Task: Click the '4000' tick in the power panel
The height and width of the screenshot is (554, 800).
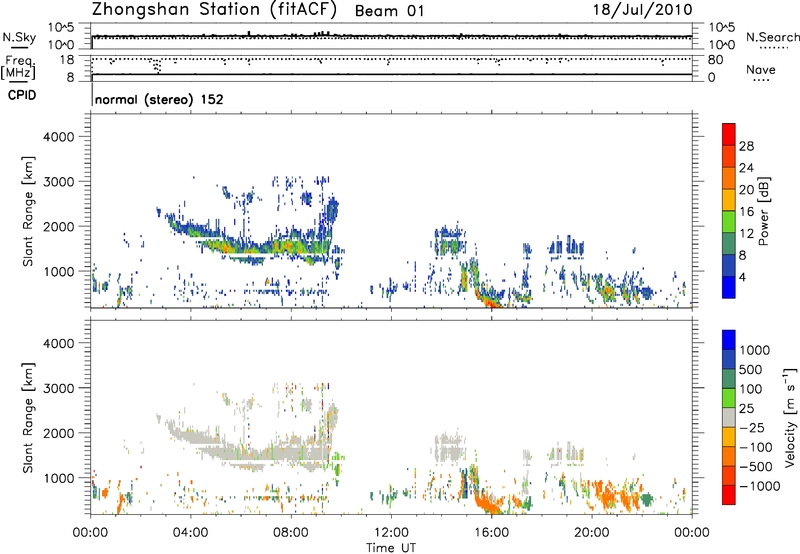Action: point(58,137)
